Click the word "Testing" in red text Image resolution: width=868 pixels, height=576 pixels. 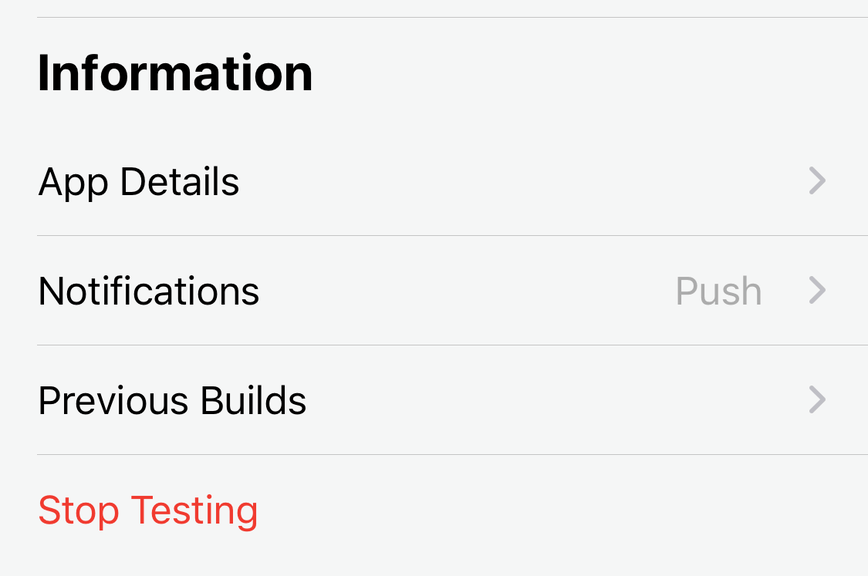point(195,510)
